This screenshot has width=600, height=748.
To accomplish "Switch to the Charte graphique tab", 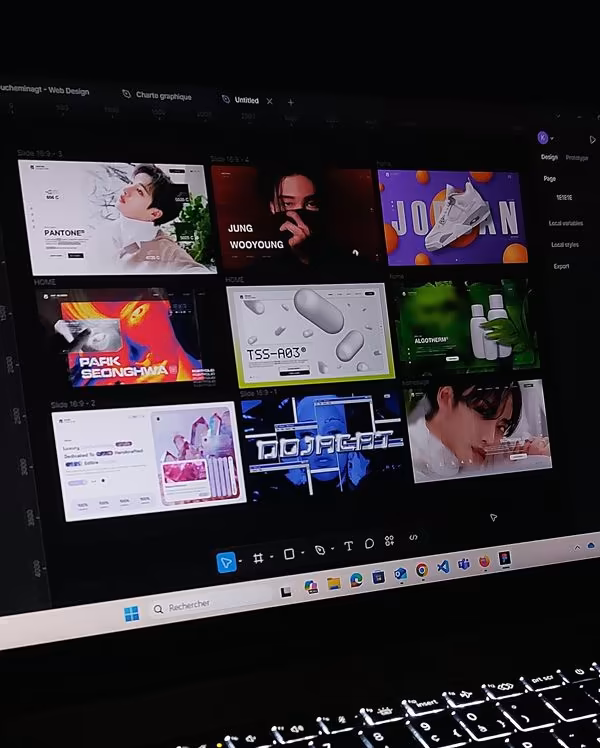I will (157, 95).
